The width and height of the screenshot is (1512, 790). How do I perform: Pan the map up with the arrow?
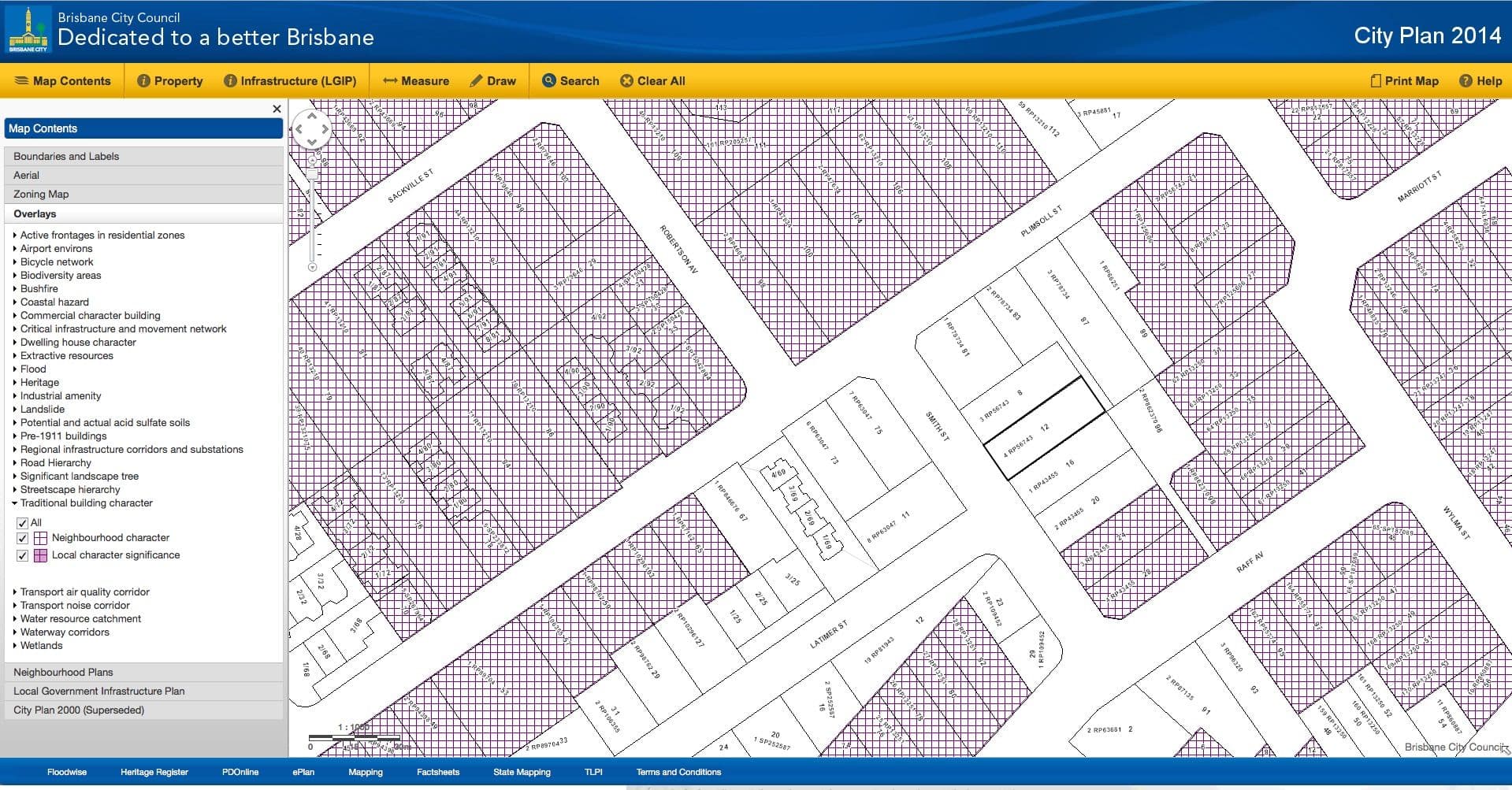(x=312, y=116)
